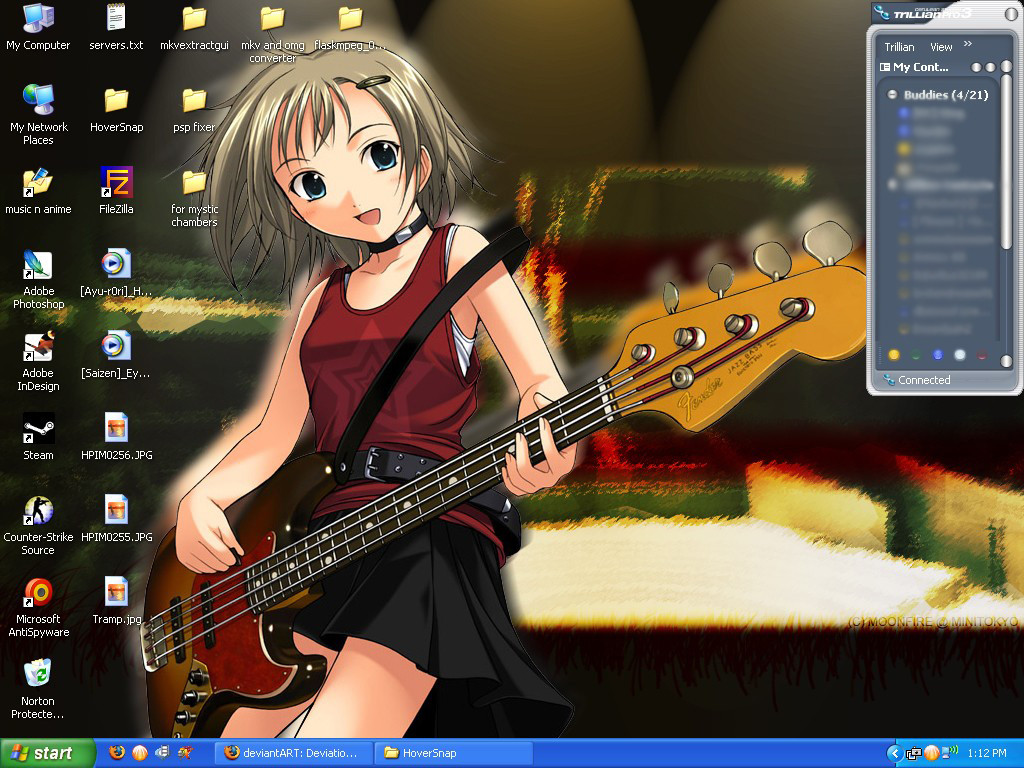1024x768 pixels.
Task: Click the red status orb in Trillian
Action: click(x=982, y=355)
